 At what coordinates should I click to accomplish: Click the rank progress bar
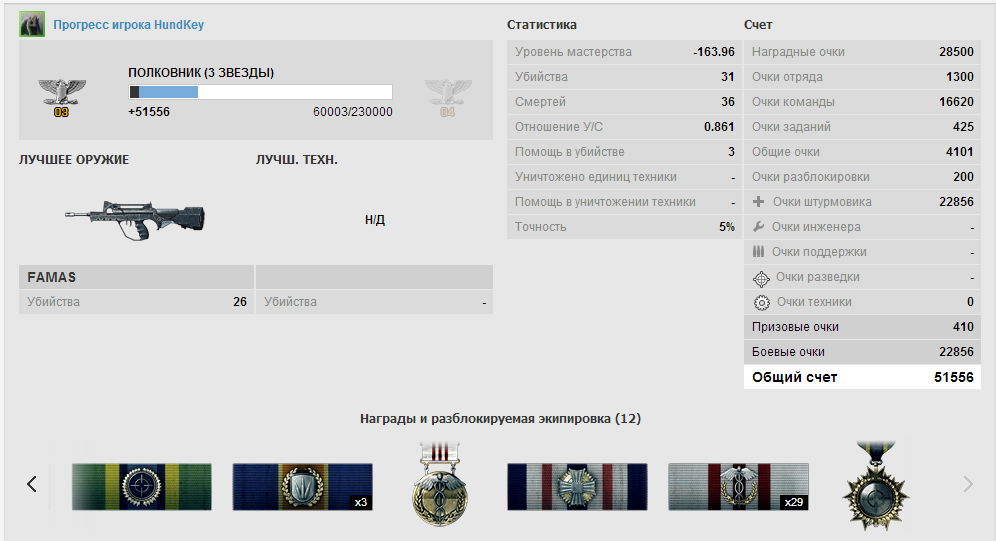coord(260,92)
